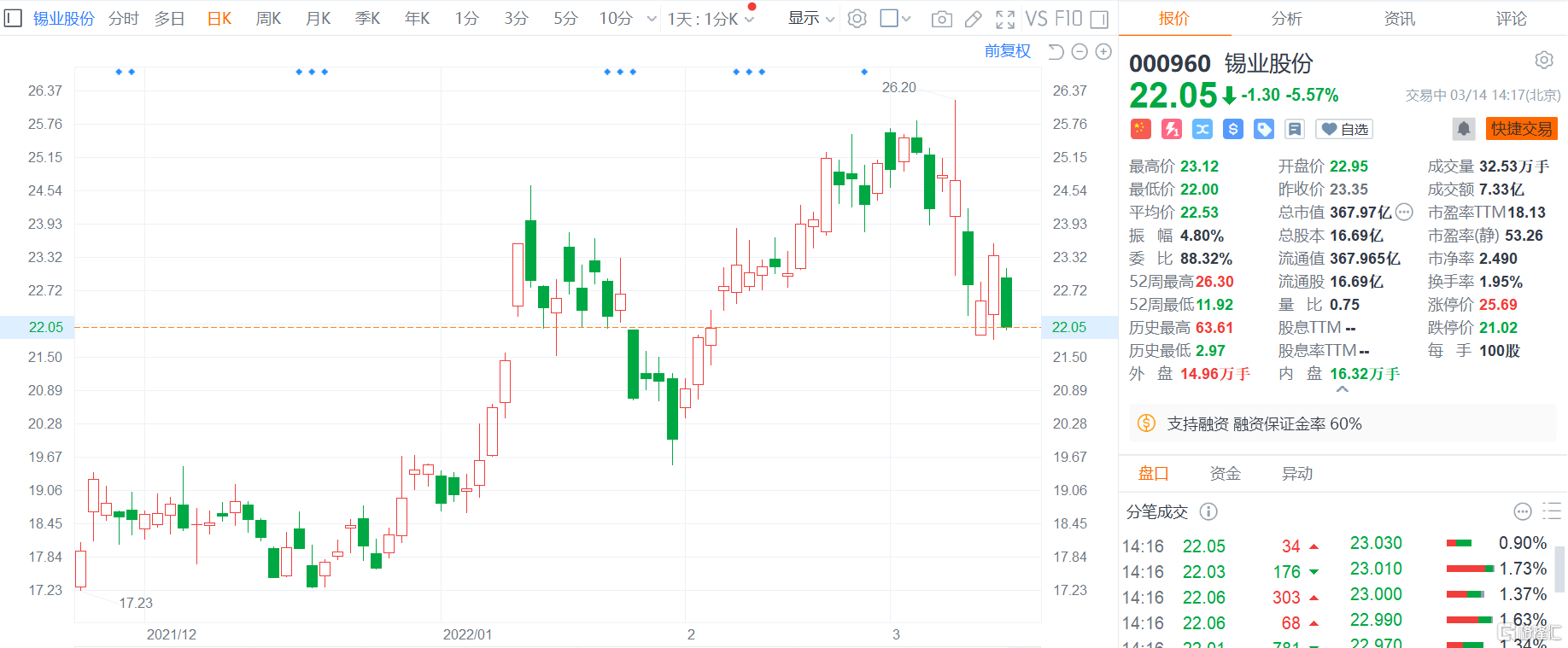Image resolution: width=1568 pixels, height=648 pixels.
Task: Zoom out the K-line chart
Action: coord(1079,52)
